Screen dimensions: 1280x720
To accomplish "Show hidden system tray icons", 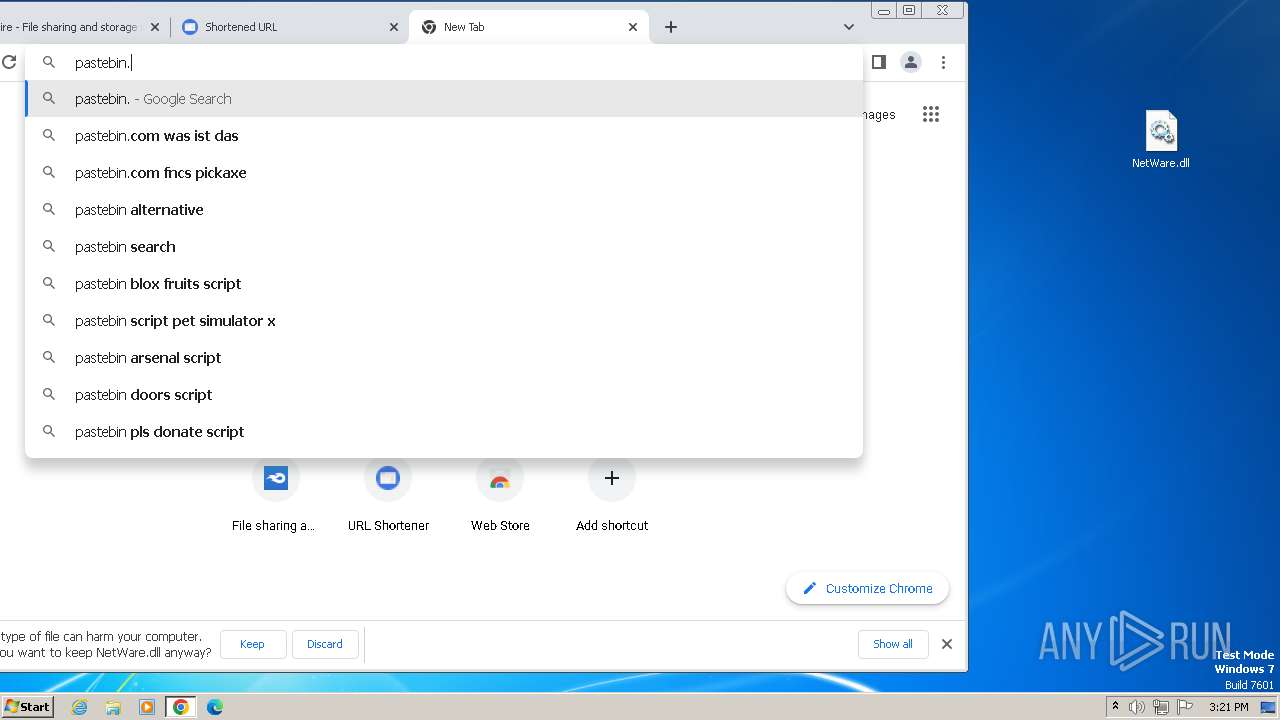I will tap(1115, 707).
